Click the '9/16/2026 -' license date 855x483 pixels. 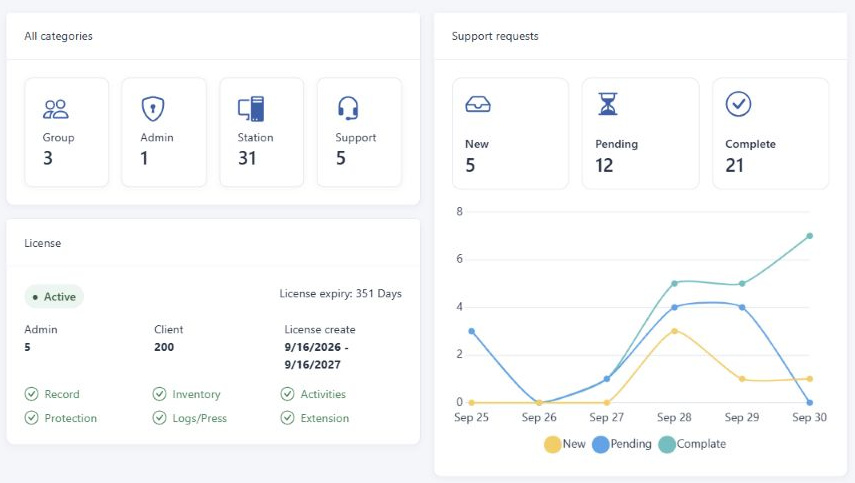(316, 347)
